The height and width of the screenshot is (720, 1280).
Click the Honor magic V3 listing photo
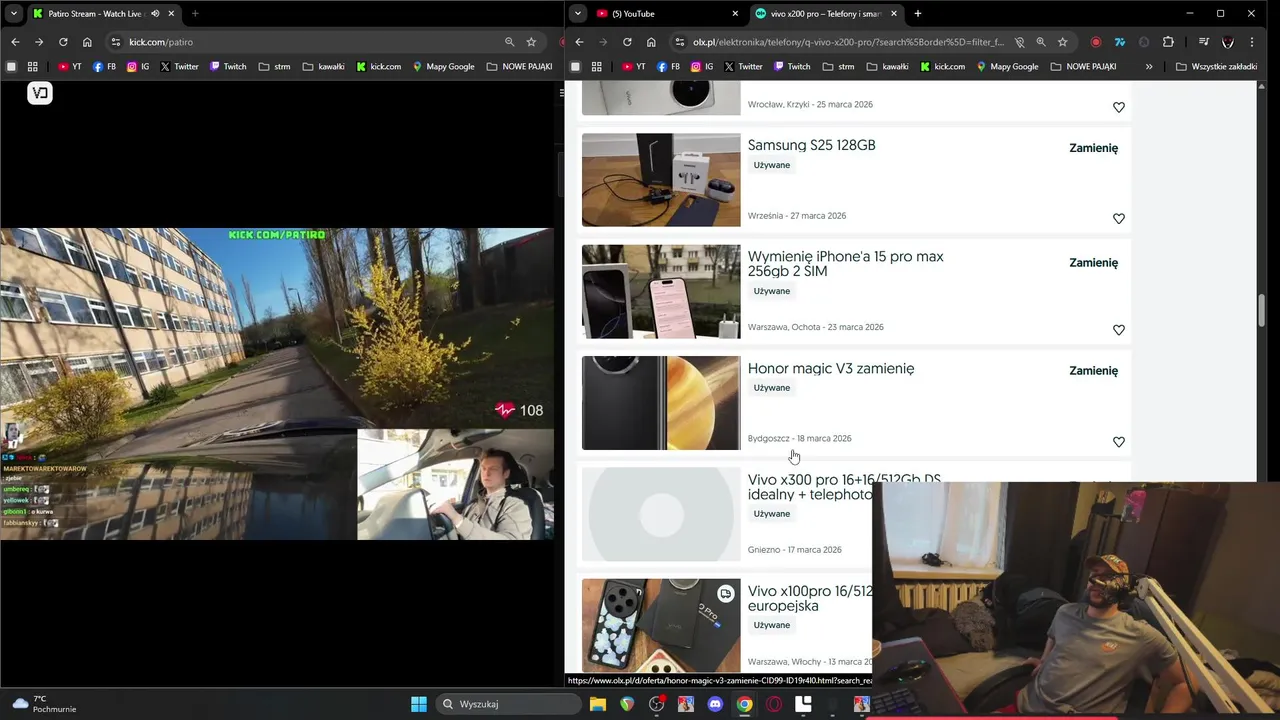click(x=661, y=403)
